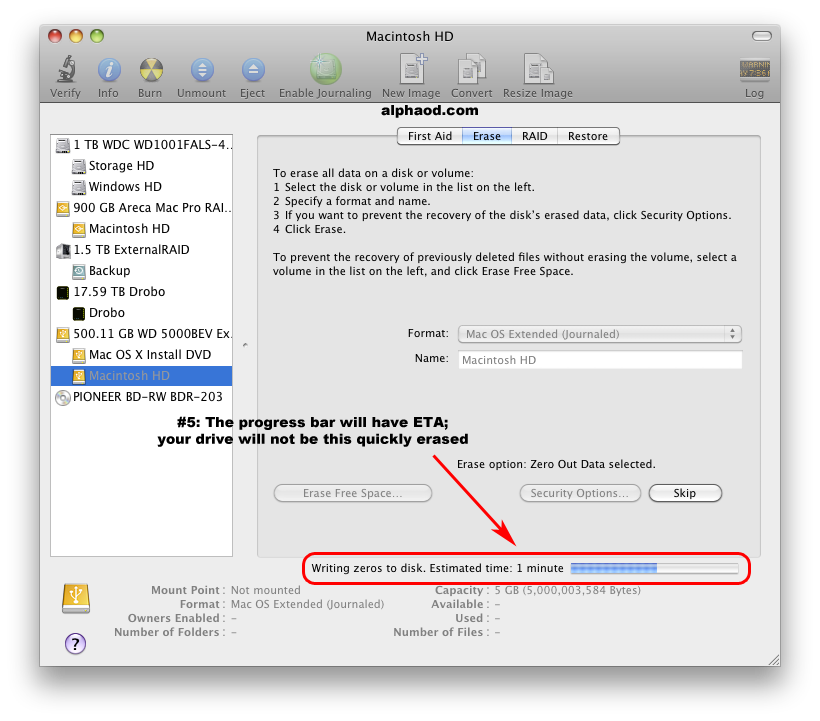Viewport: 820px width, 721px height.
Task: Click the Verify microscope icon
Action: click(x=66, y=70)
